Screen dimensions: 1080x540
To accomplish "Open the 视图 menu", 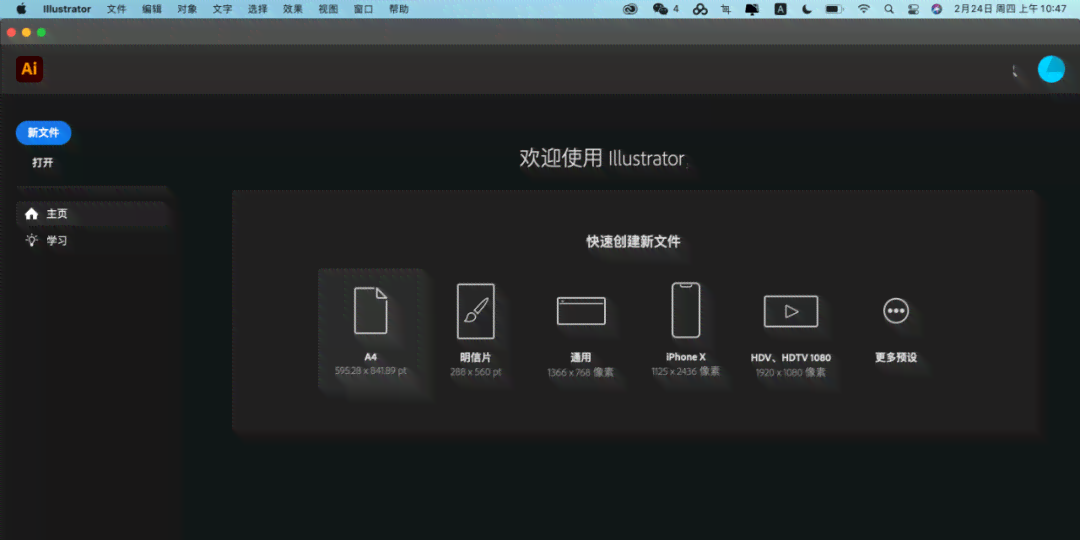I will click(328, 9).
